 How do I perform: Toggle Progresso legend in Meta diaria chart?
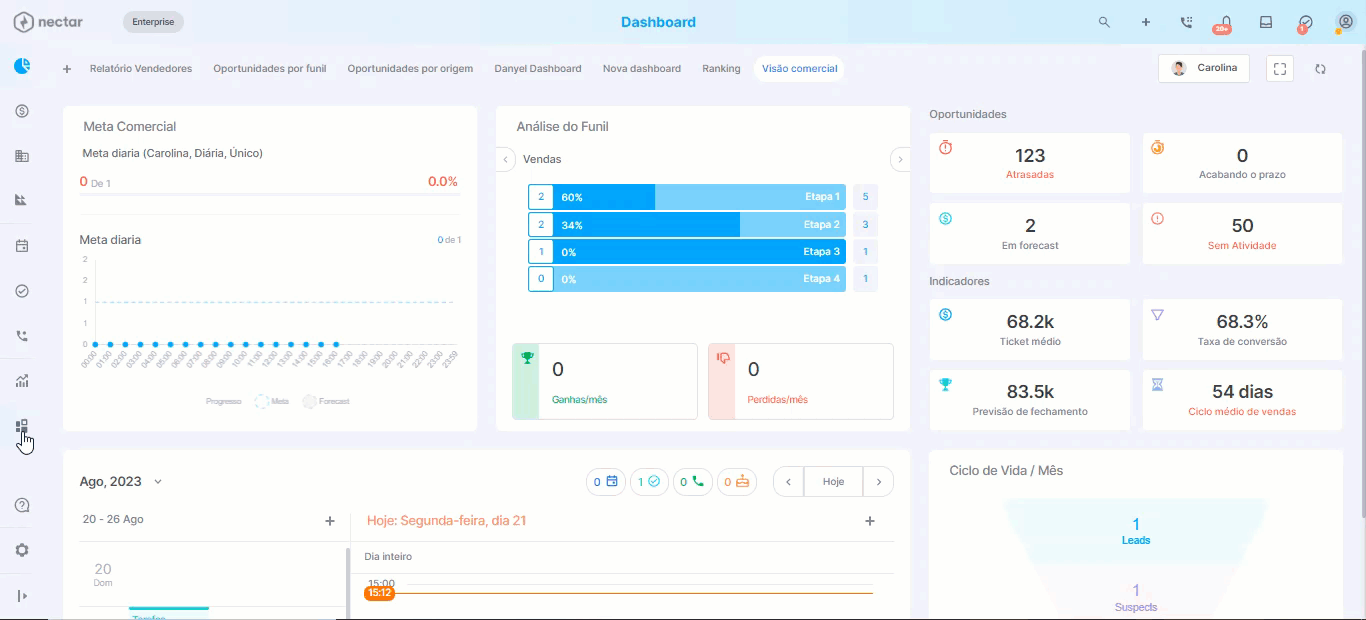pos(224,401)
